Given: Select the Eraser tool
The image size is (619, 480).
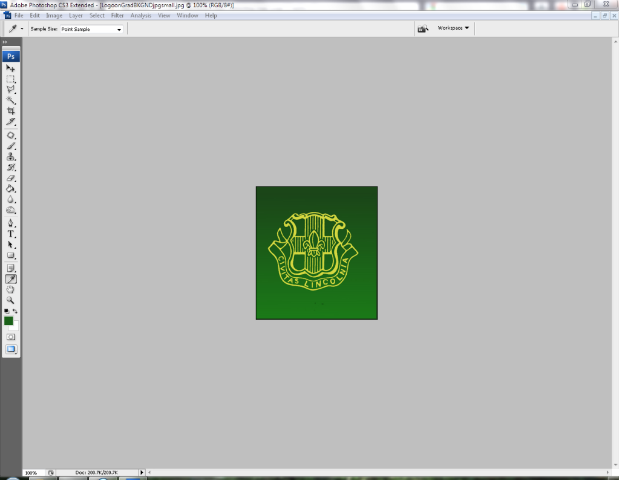Looking at the screenshot, I should click(x=11, y=178).
